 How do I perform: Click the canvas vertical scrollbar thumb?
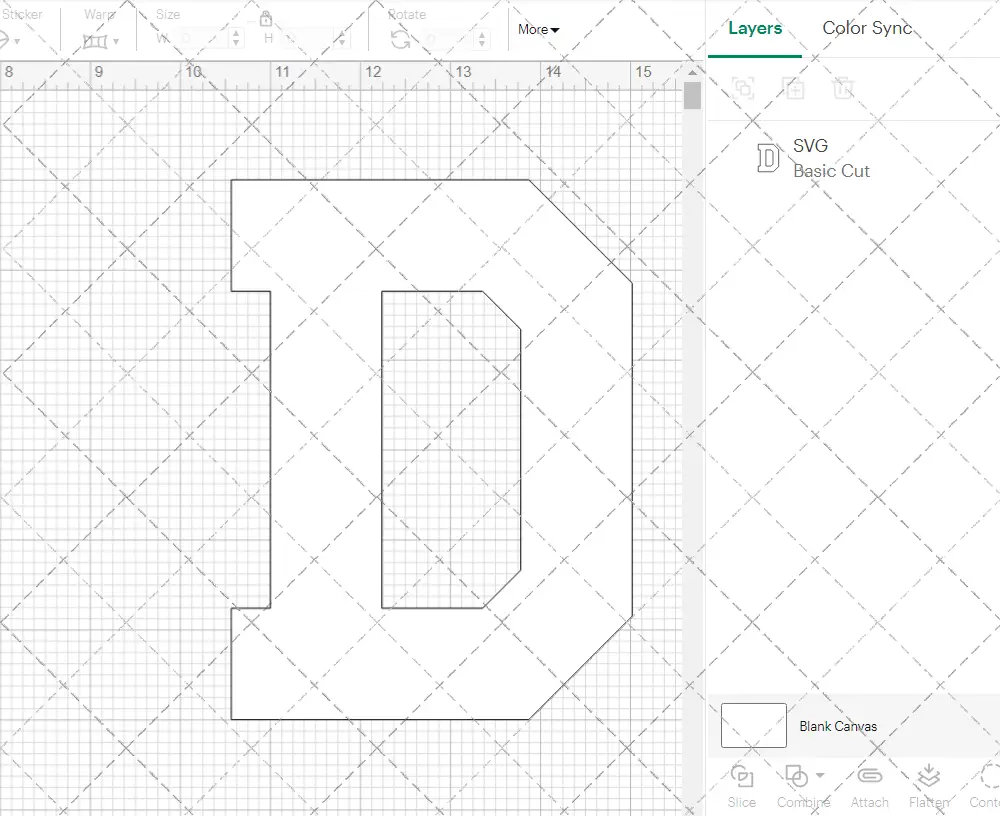pos(692,96)
